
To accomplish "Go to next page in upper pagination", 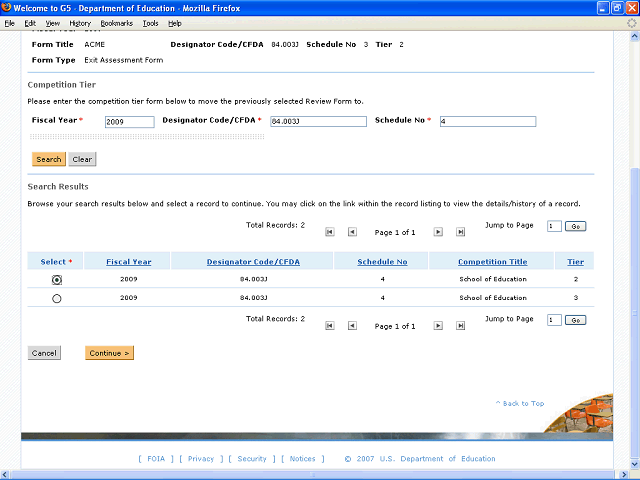I will coord(438,232).
